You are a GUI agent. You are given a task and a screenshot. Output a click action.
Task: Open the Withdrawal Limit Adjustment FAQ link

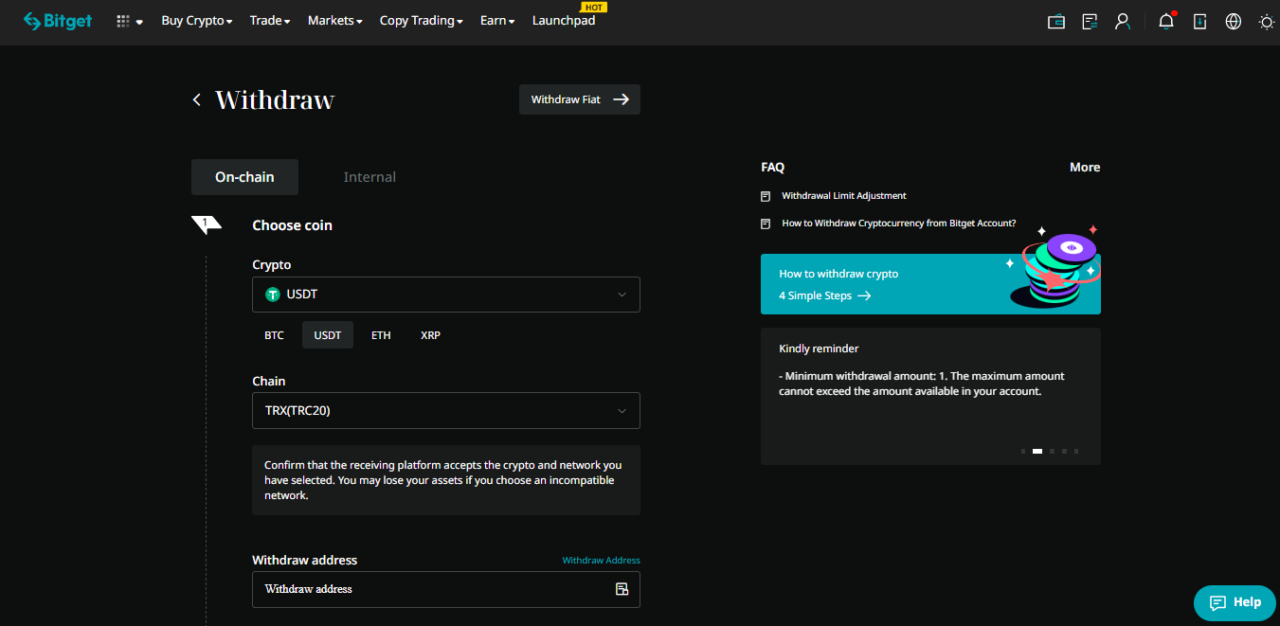844,196
